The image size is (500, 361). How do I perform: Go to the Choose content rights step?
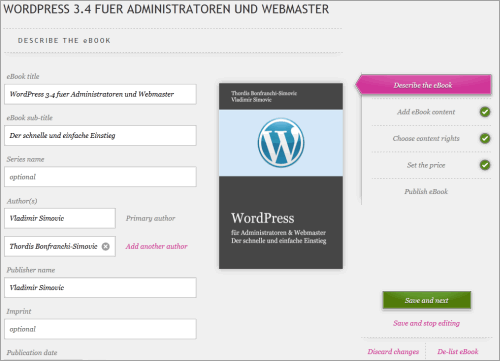(x=426, y=138)
